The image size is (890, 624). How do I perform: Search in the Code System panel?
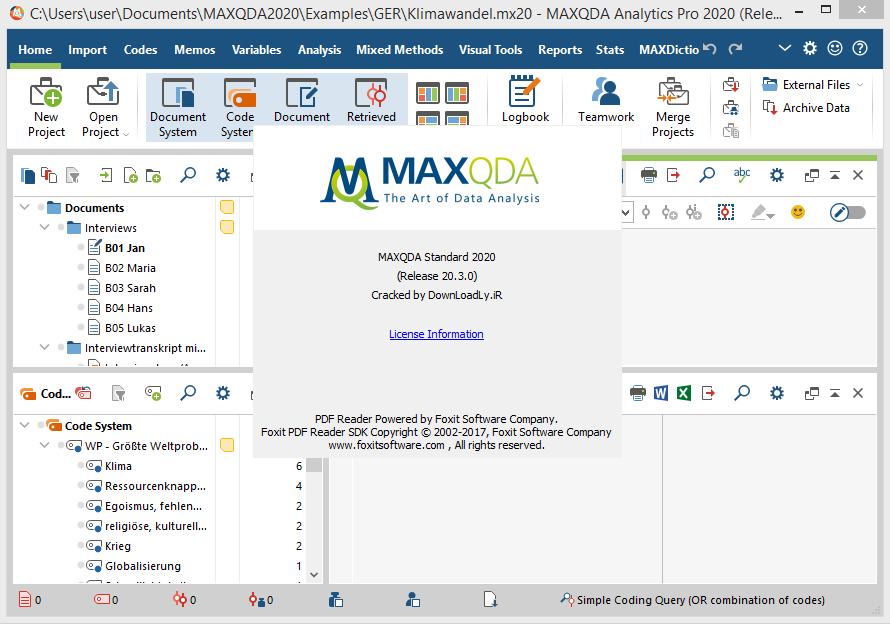point(188,393)
